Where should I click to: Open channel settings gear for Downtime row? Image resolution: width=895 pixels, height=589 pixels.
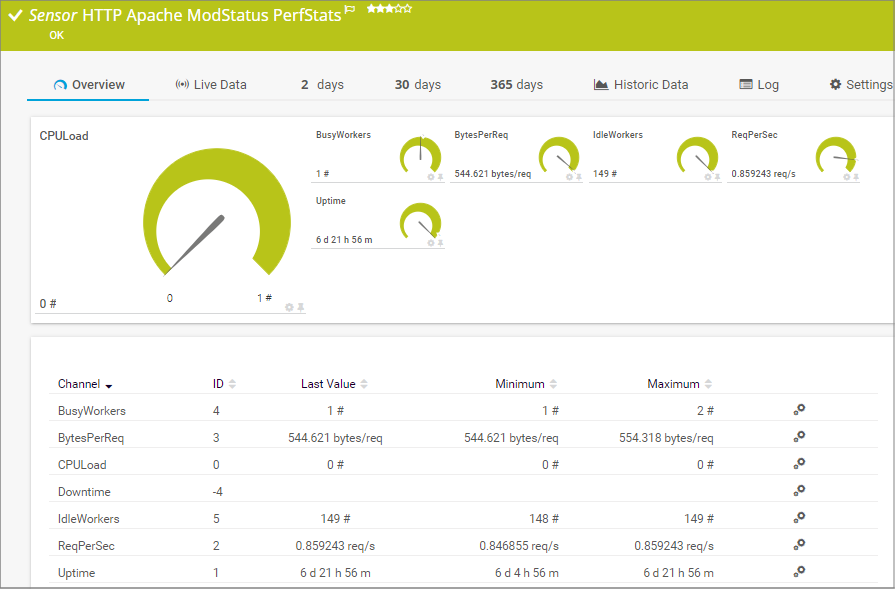[799, 491]
